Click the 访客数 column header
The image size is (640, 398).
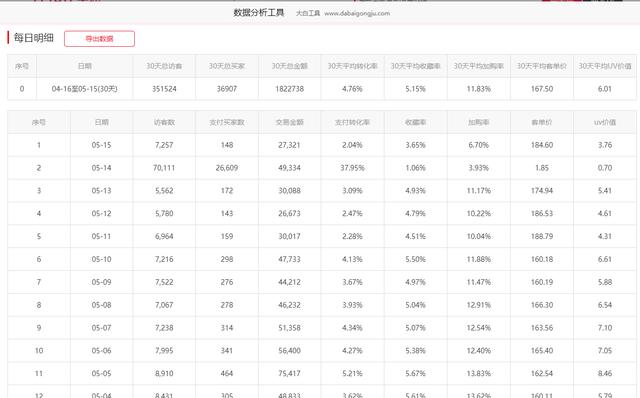pyautogui.click(x=164, y=122)
